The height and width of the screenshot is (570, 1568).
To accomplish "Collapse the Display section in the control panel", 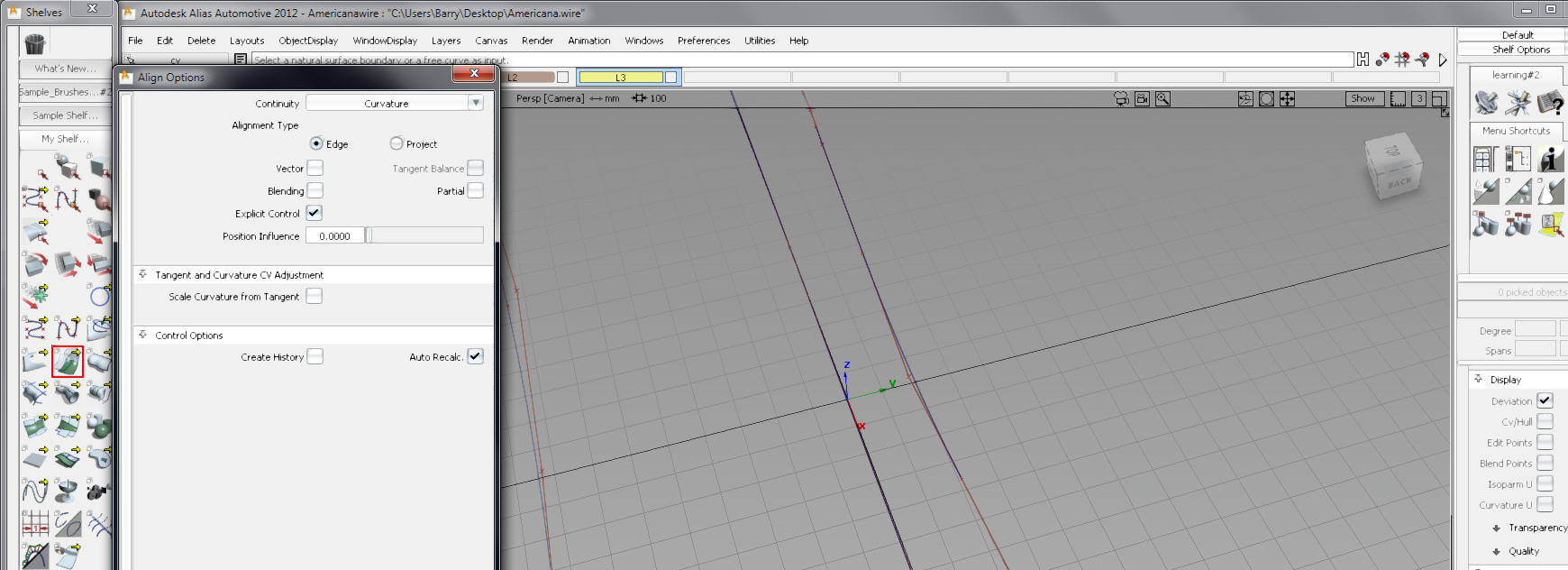I will 1478,379.
